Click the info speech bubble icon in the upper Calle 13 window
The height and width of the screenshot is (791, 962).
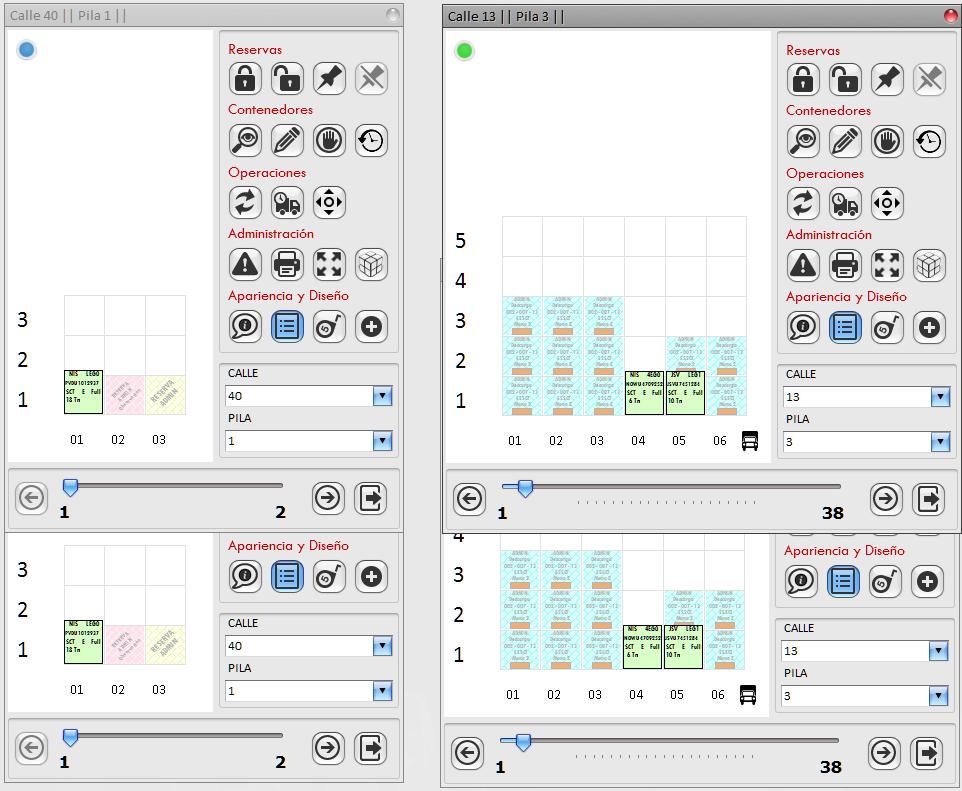tap(803, 328)
